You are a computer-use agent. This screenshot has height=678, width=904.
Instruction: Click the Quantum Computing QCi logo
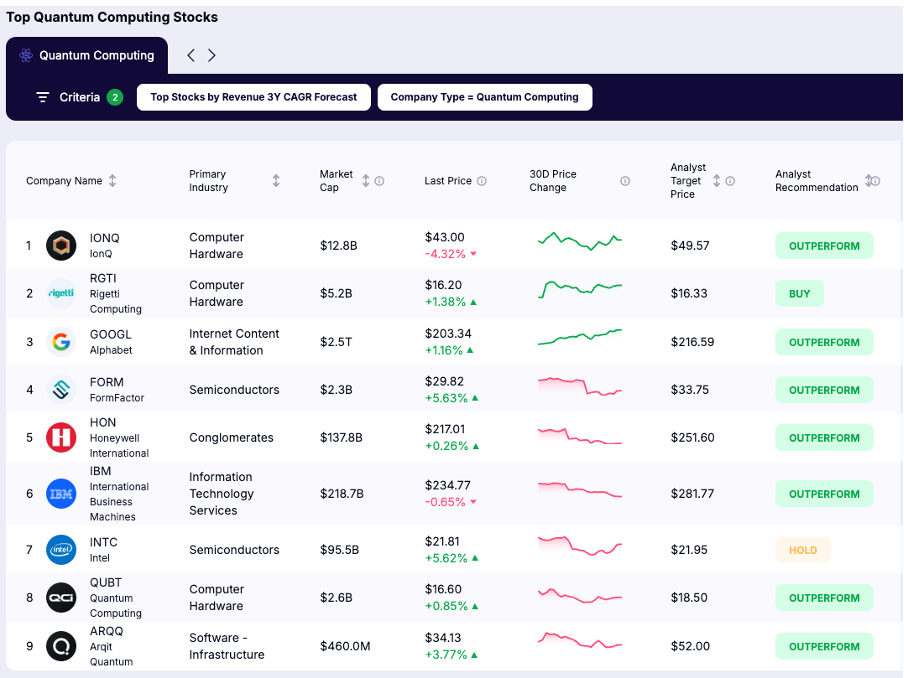pos(61,598)
